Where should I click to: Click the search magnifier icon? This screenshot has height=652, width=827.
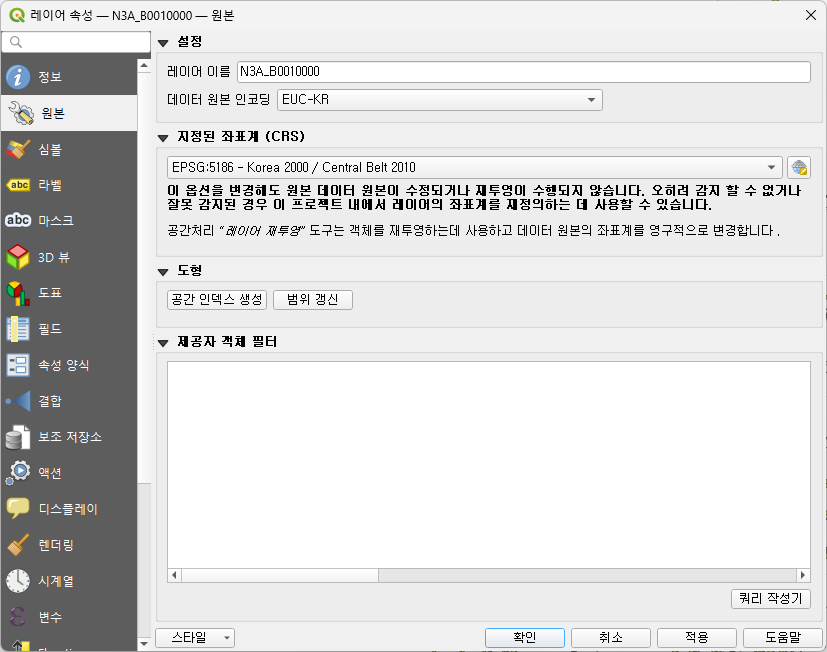[16, 42]
